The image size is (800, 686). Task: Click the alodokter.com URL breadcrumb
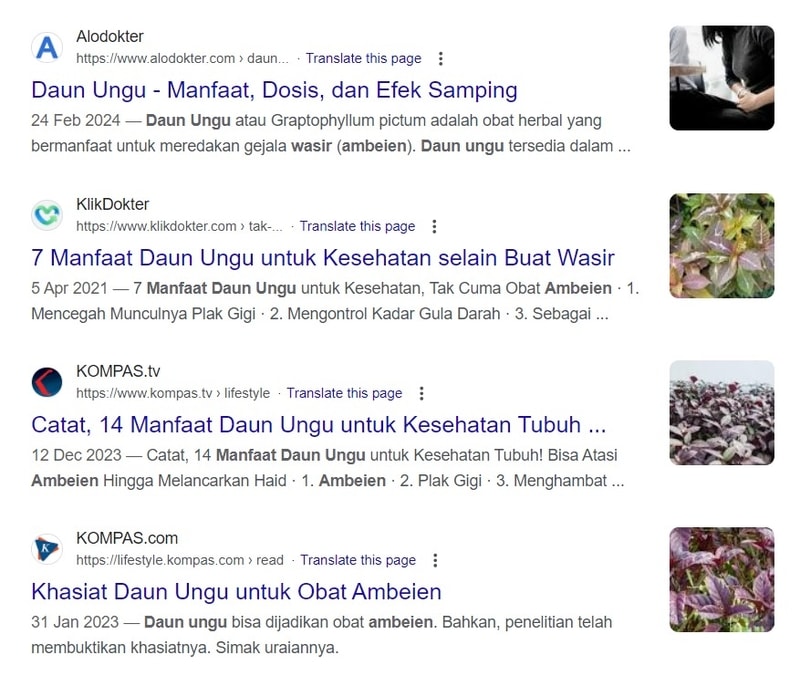(182, 59)
